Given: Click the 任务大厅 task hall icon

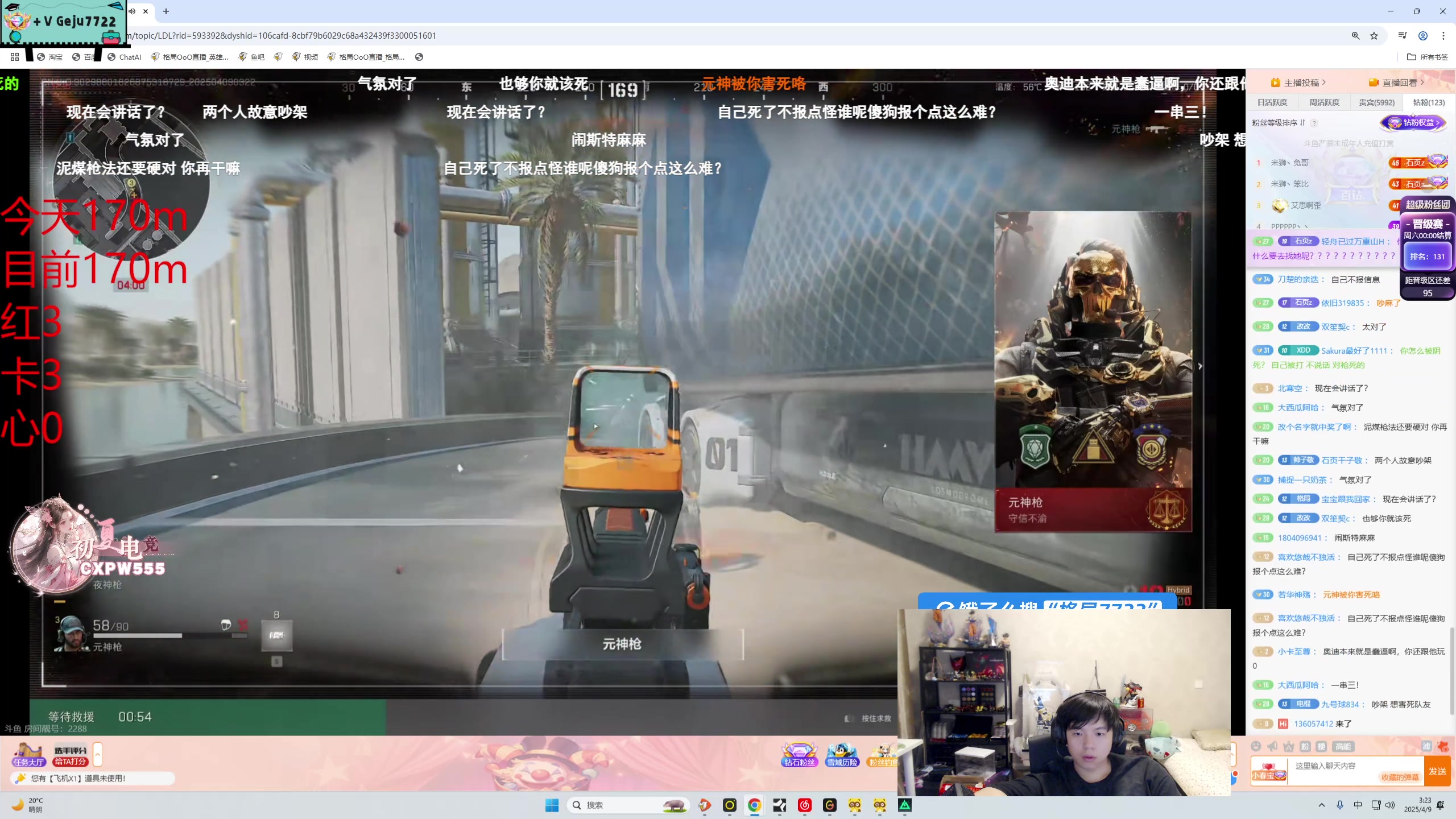Looking at the screenshot, I should (x=28, y=755).
